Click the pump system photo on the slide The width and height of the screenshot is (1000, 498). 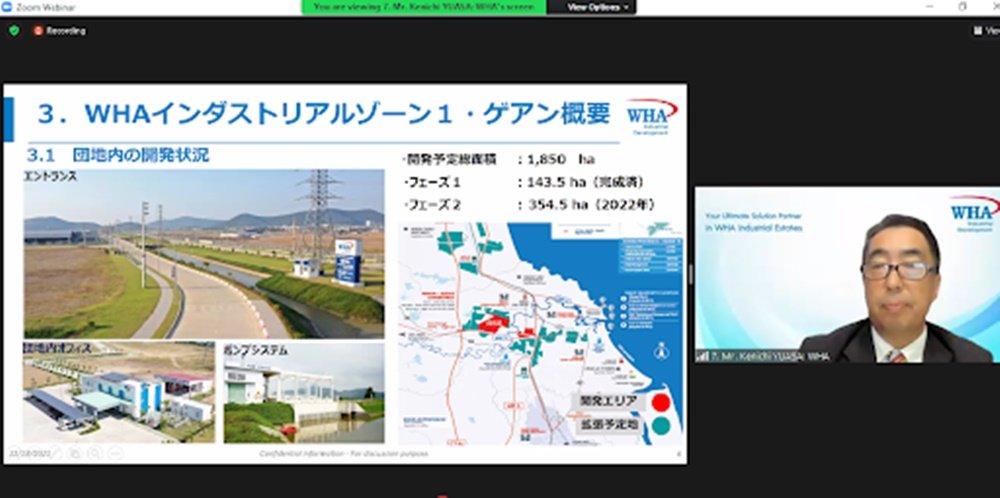click(303, 394)
